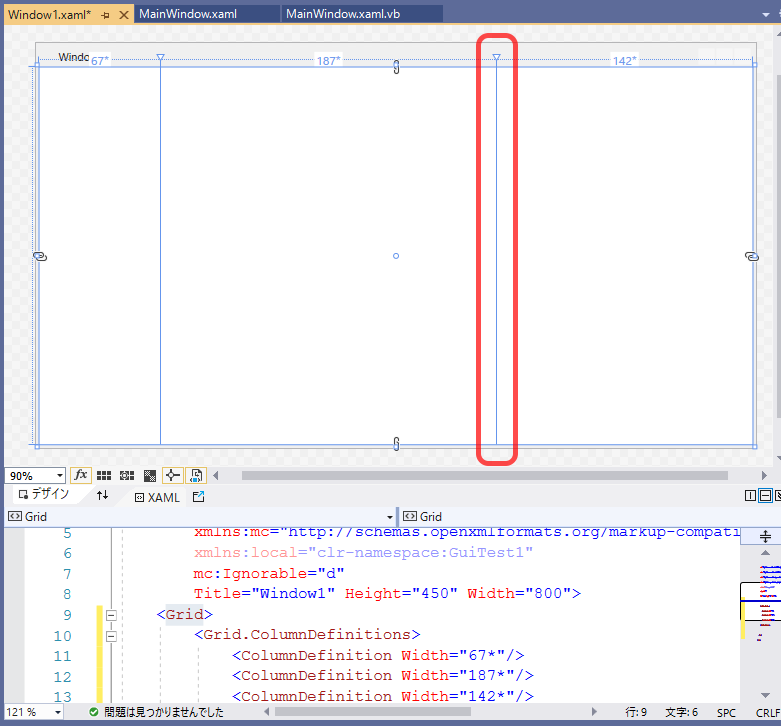This screenshot has height=727, width=781.
Task: Open the 121 % editor zoom dropdown
Action: coord(58,713)
